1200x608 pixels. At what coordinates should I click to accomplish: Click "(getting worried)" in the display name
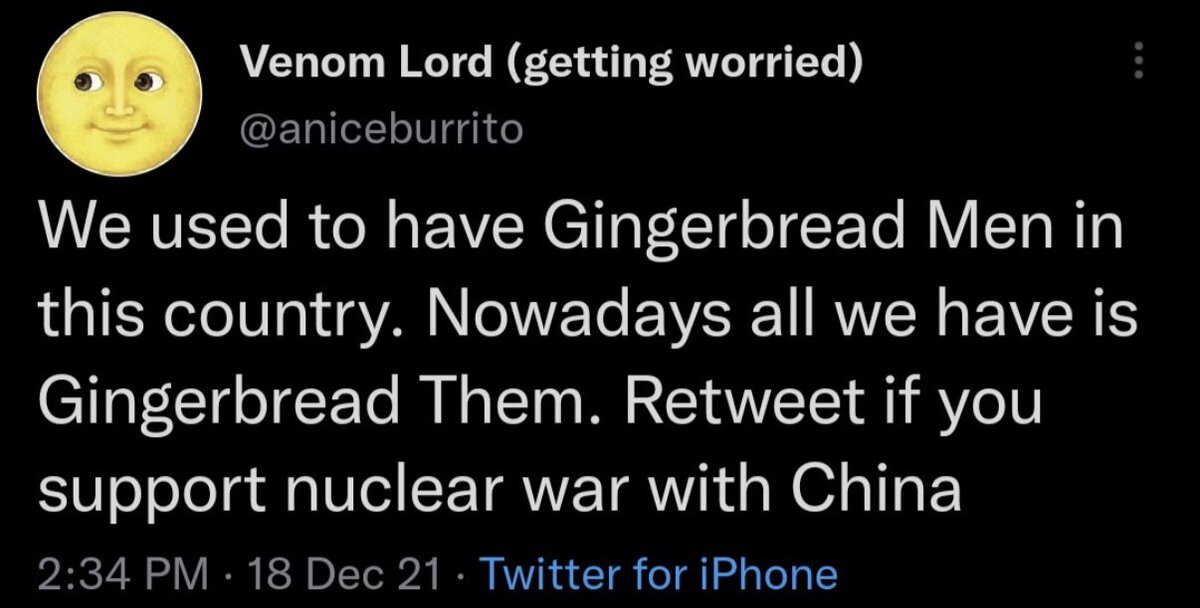(683, 66)
